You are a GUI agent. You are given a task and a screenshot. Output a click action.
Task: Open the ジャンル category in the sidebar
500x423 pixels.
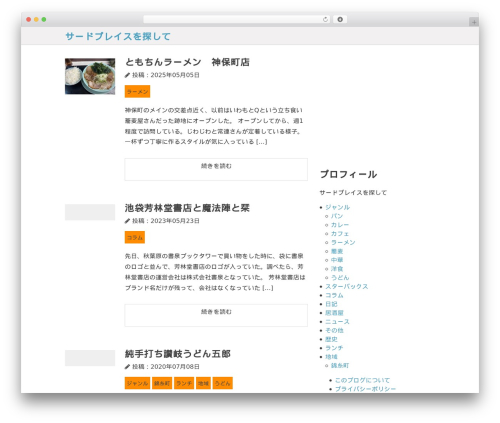[x=337, y=207]
